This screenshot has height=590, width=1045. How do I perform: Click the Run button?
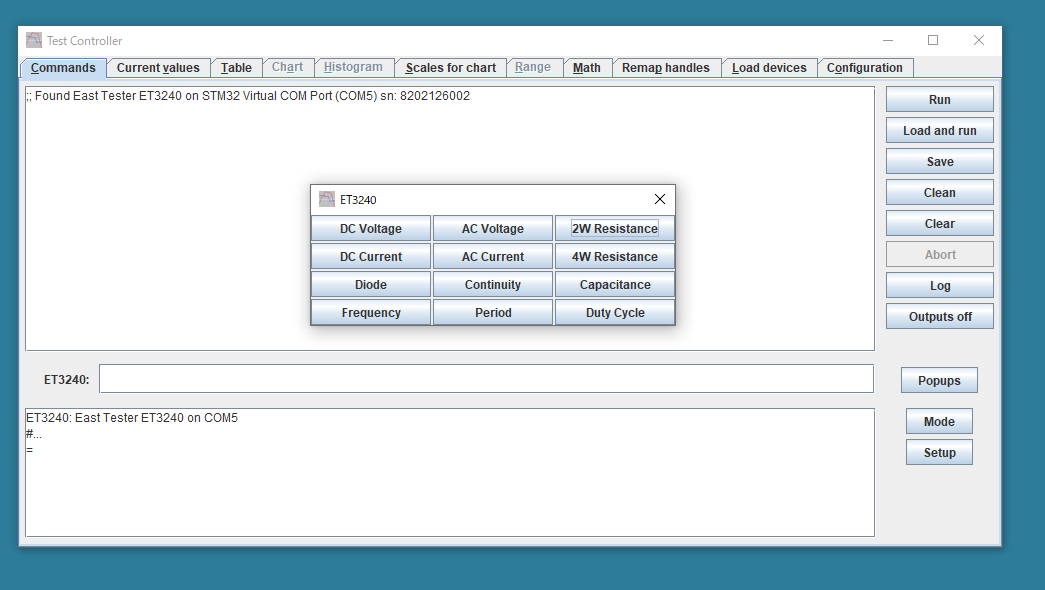click(940, 99)
